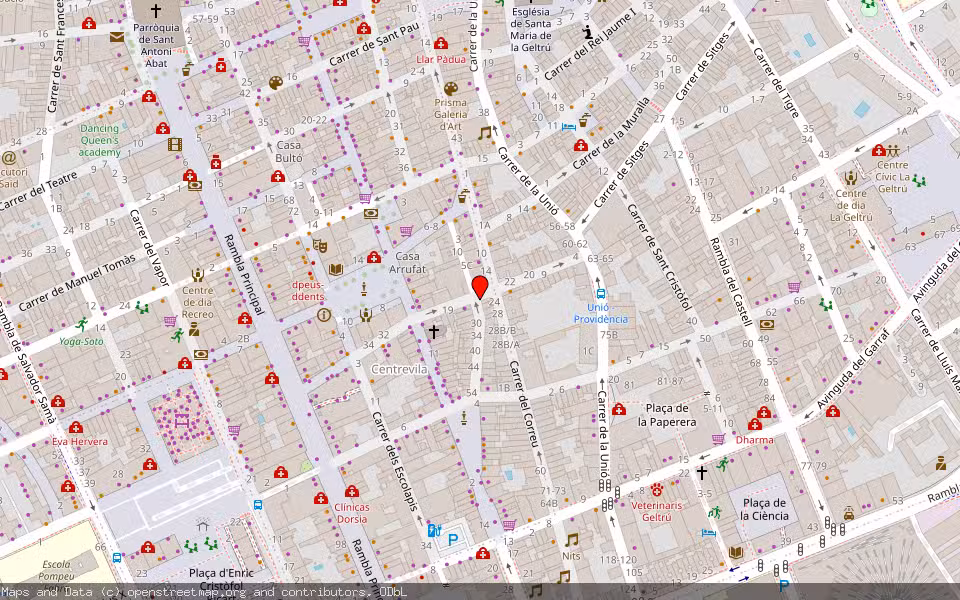The height and width of the screenshot is (600, 960).
Task: Select the theater masks icon near Casa Bultó
Action: point(322,246)
